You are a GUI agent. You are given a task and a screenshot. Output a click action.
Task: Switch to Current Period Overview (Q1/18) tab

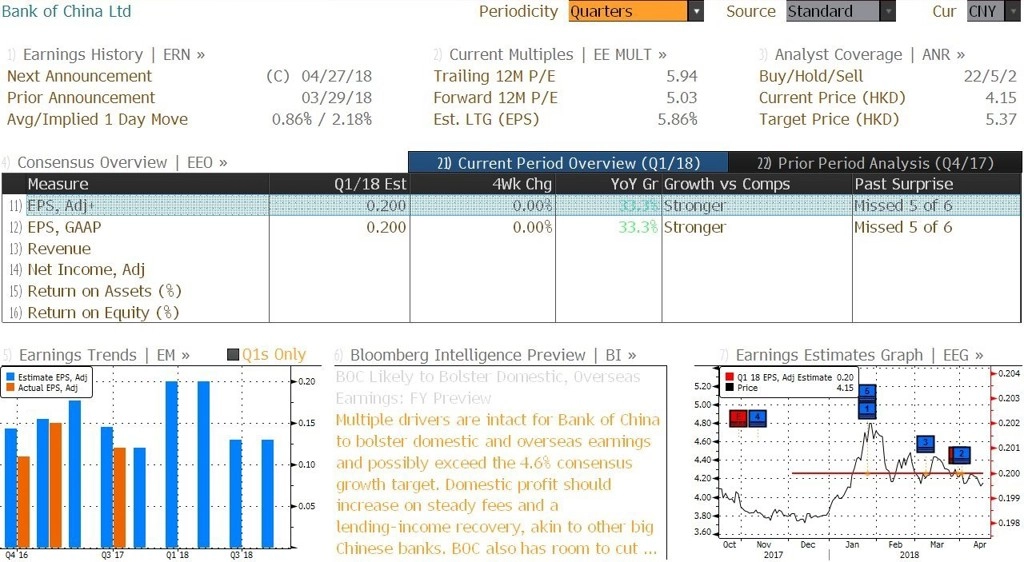(568, 163)
